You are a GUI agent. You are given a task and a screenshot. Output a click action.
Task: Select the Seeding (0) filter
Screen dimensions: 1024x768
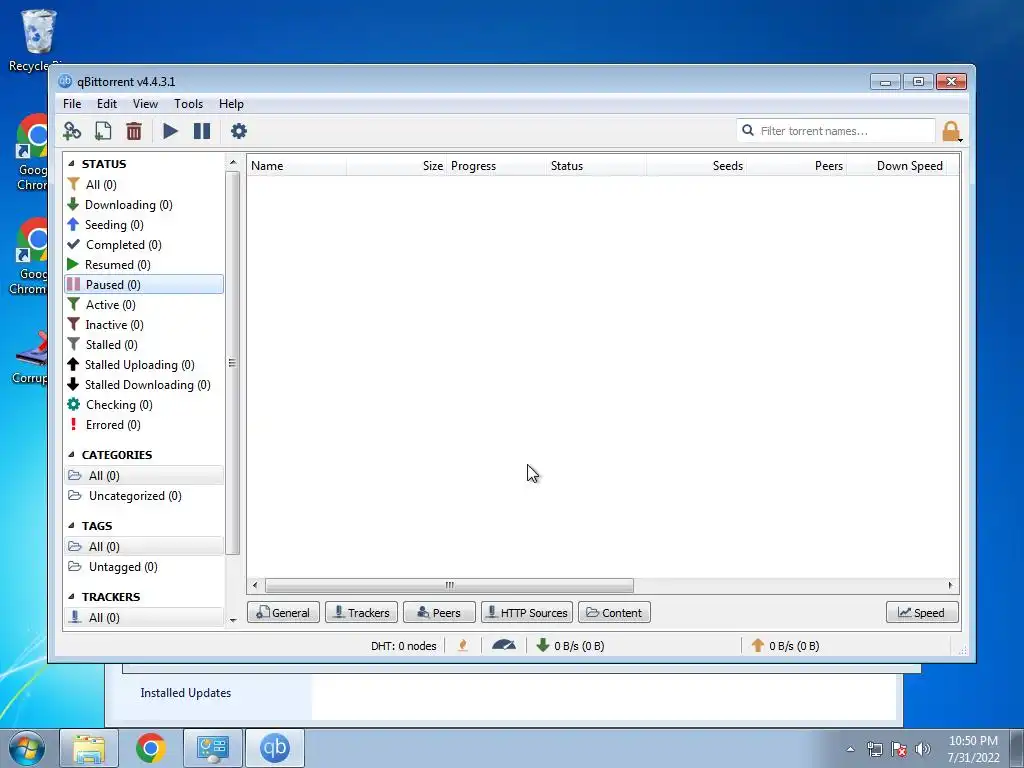pyautogui.click(x=144, y=225)
